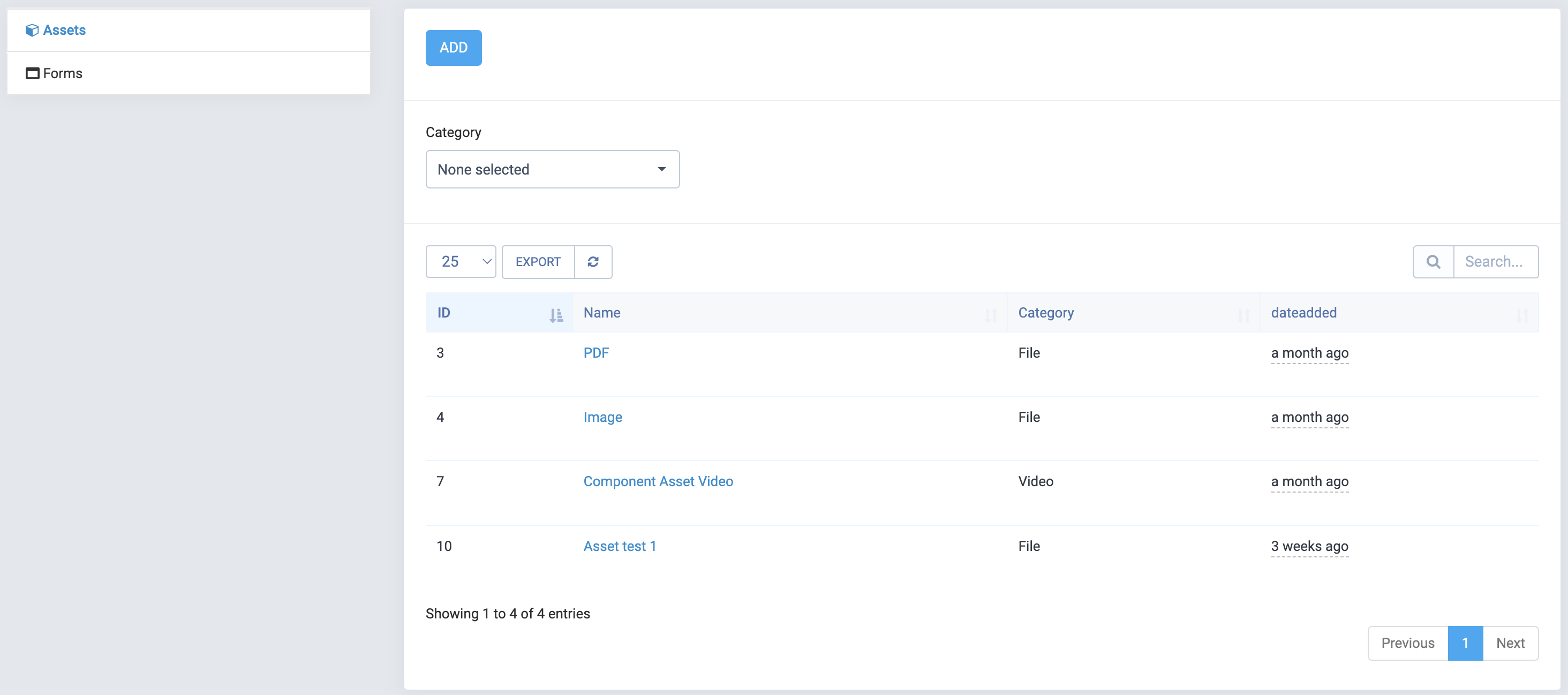Click sort arrows on dateadded column

click(1522, 315)
